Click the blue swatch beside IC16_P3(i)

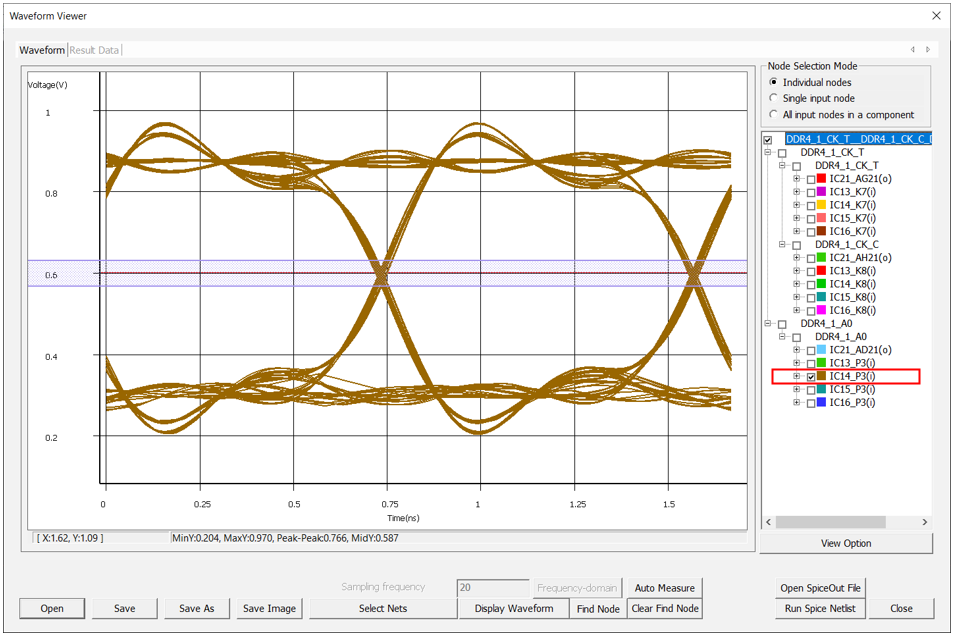823,402
